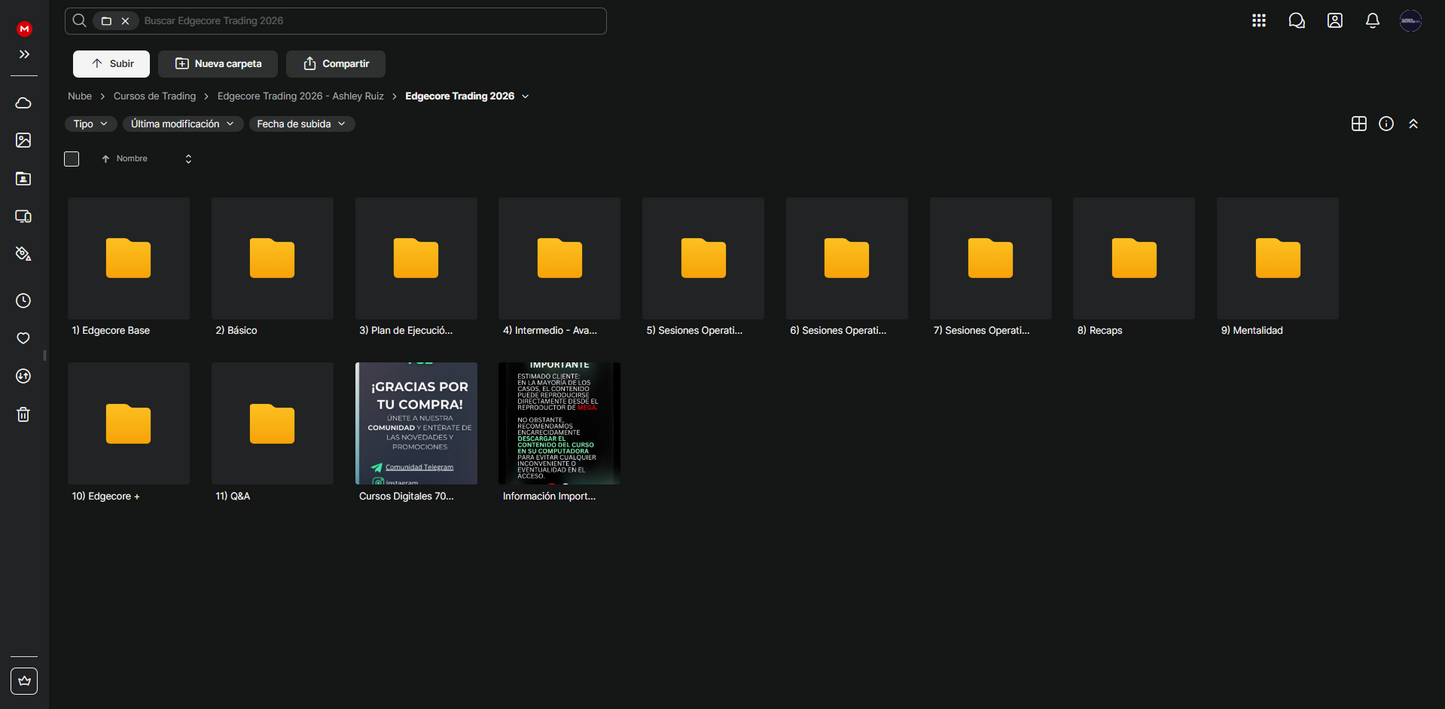Viewport: 1445px width, 709px height.
Task: Open the Tipo filter dropdown
Action: pyautogui.click(x=90, y=124)
